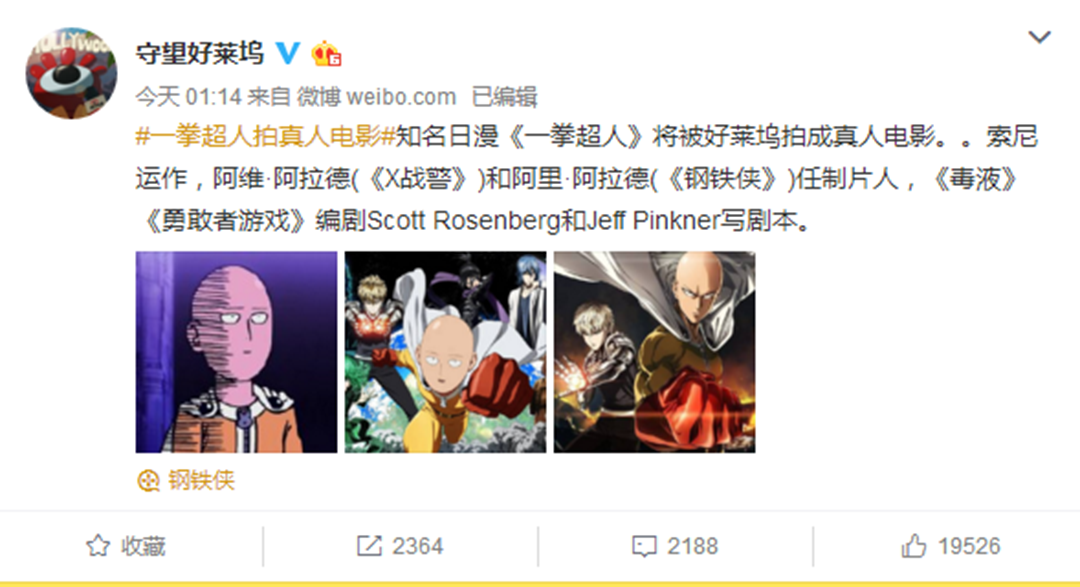Screen dimensions: 1080x587
Task: Click the orange crown membership badge
Action: click(326, 53)
